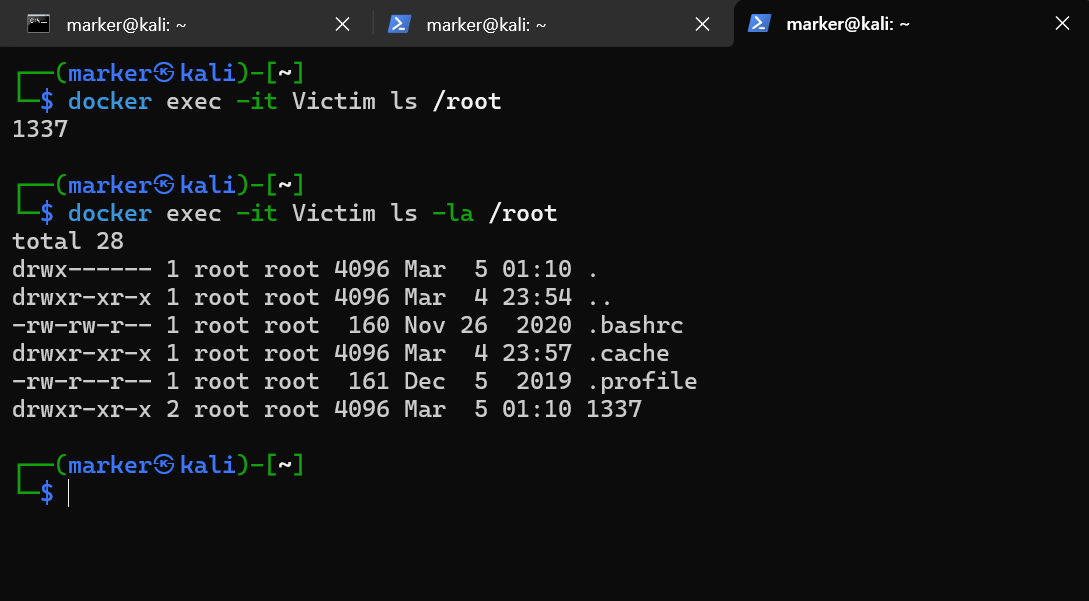Close the currently active terminal tab
Screen dimensions: 1089x601
pyautogui.click(x=1062, y=24)
